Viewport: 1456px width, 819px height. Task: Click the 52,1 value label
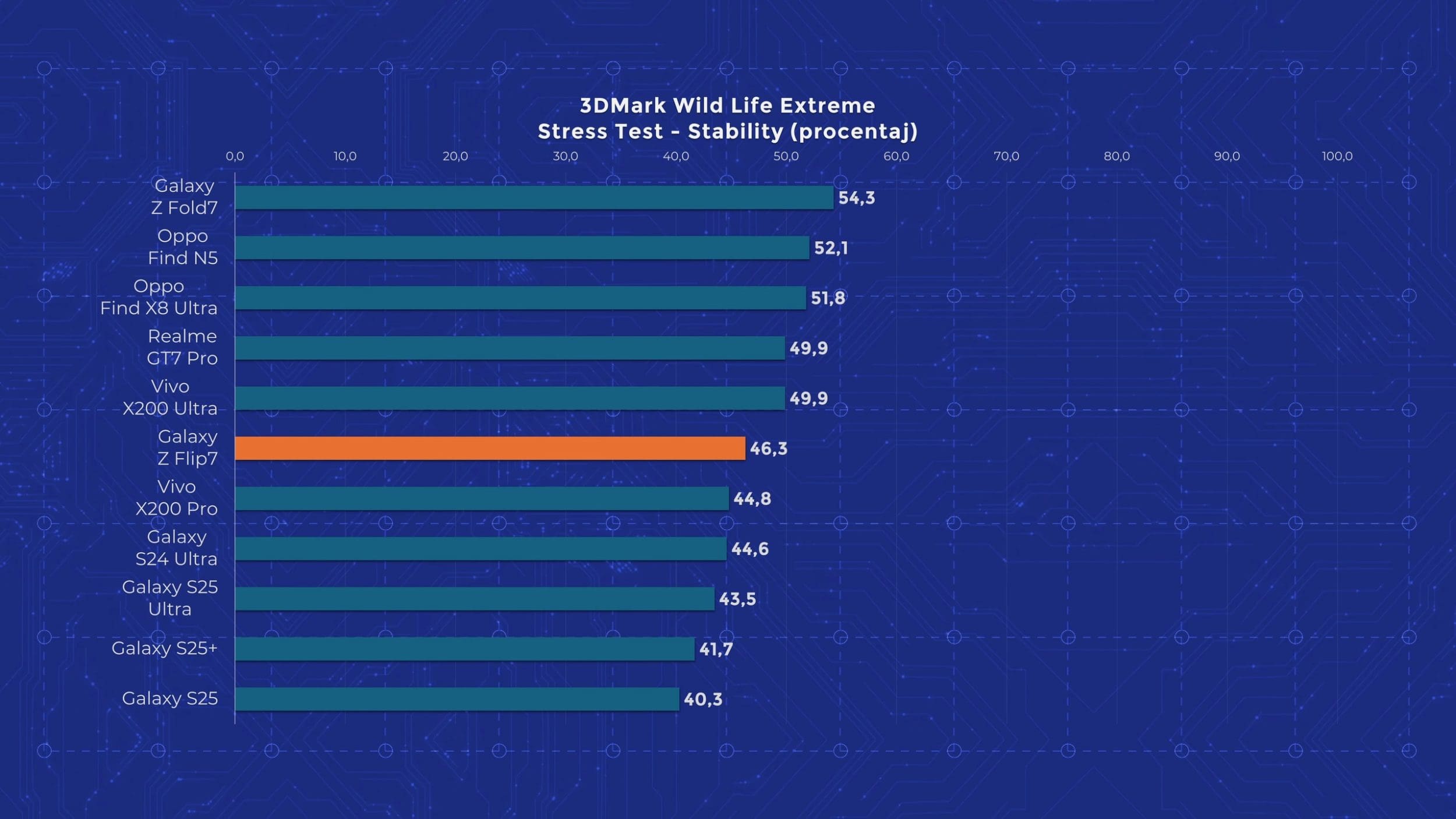click(x=831, y=248)
